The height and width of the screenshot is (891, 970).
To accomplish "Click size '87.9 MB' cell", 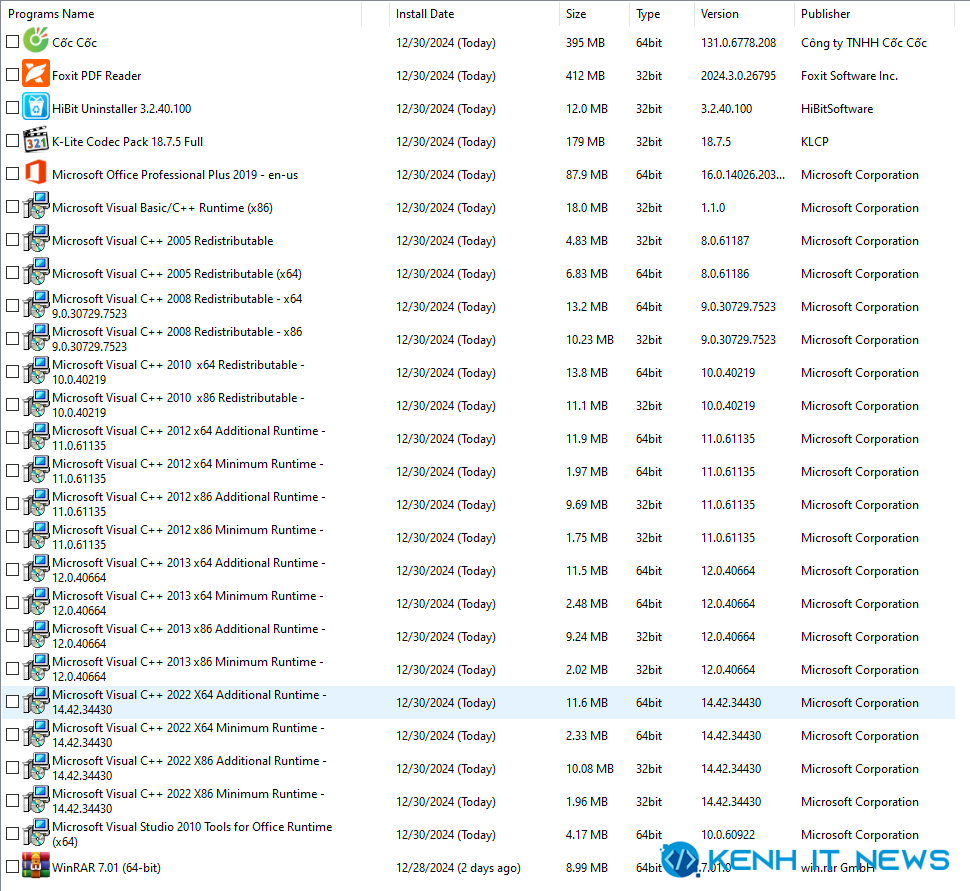I will point(586,174).
